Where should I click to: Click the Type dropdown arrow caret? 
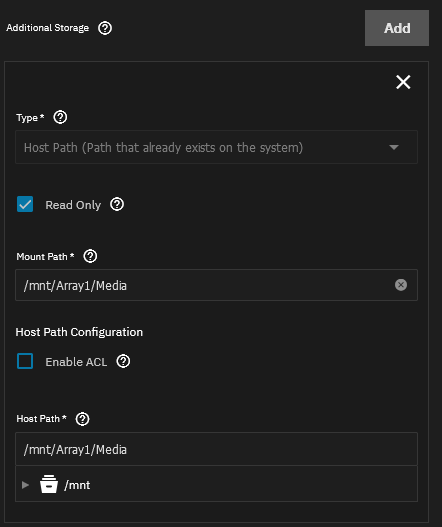tap(394, 147)
